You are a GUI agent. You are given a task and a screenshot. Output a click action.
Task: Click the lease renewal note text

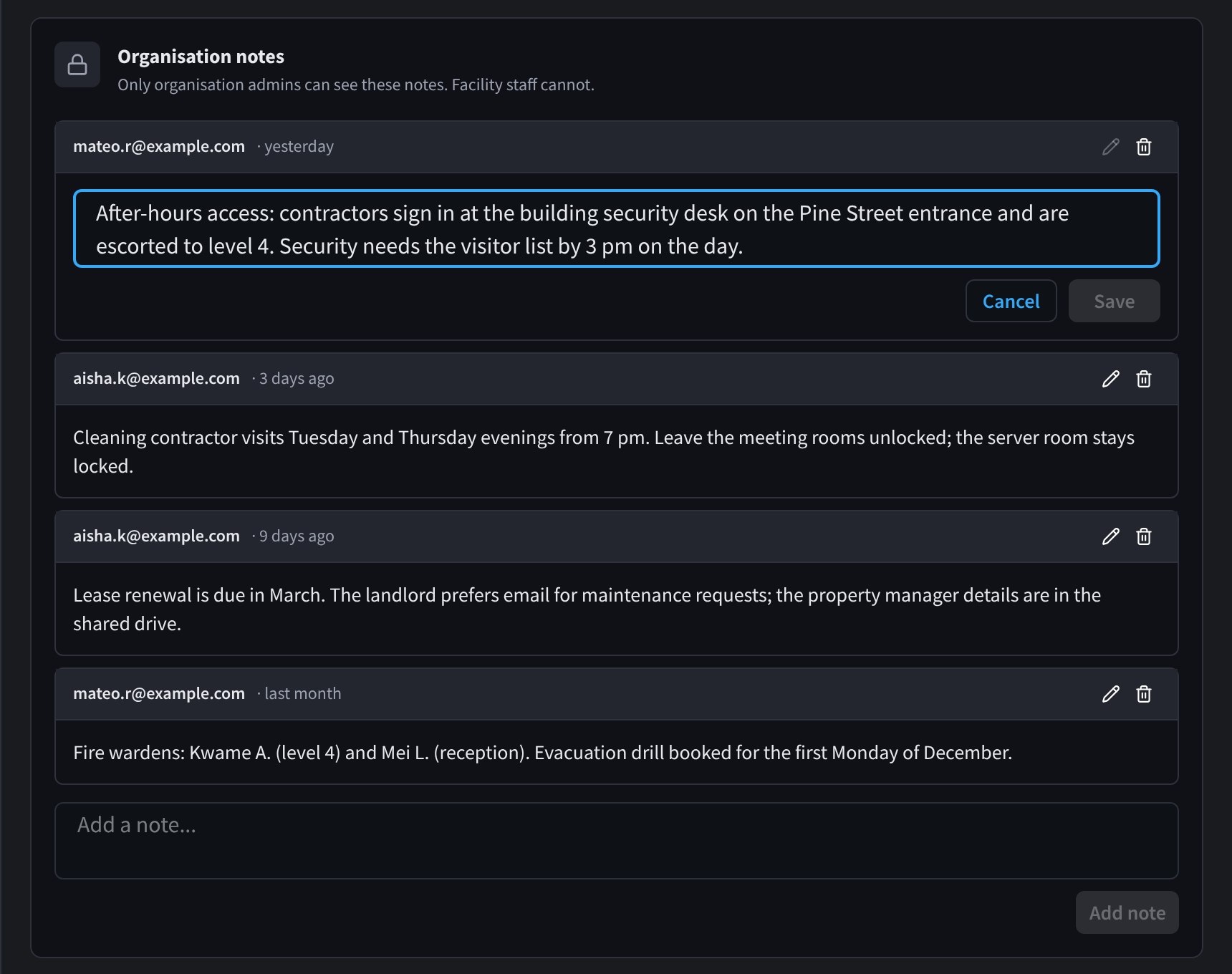click(587, 609)
